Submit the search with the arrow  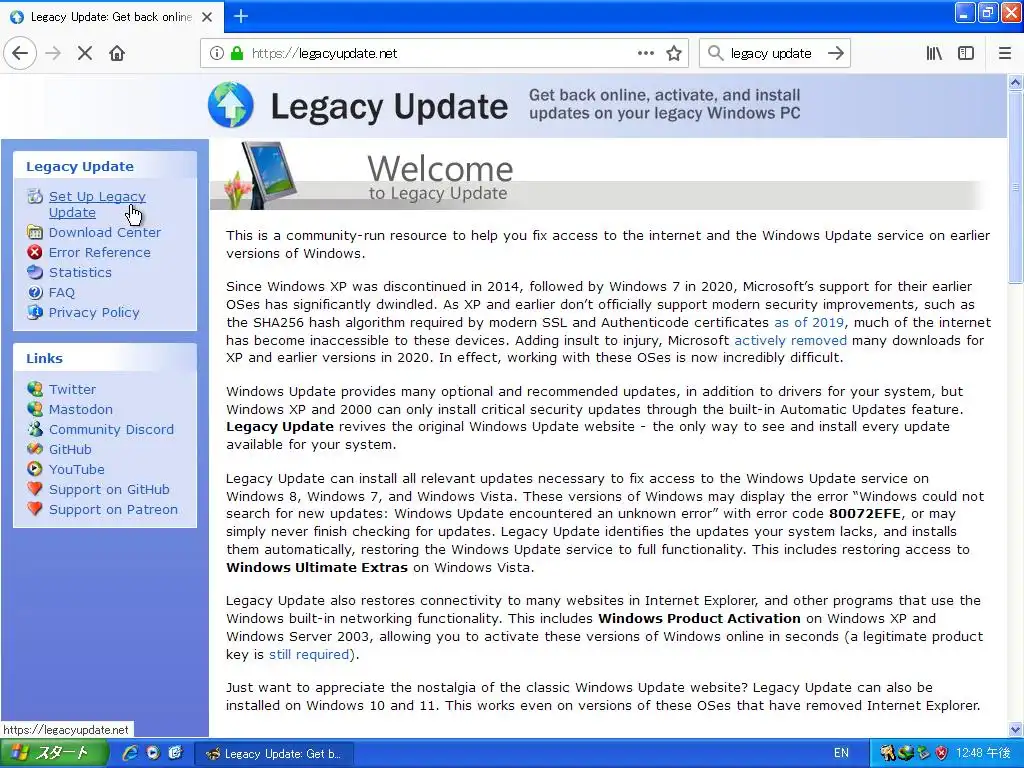835,53
